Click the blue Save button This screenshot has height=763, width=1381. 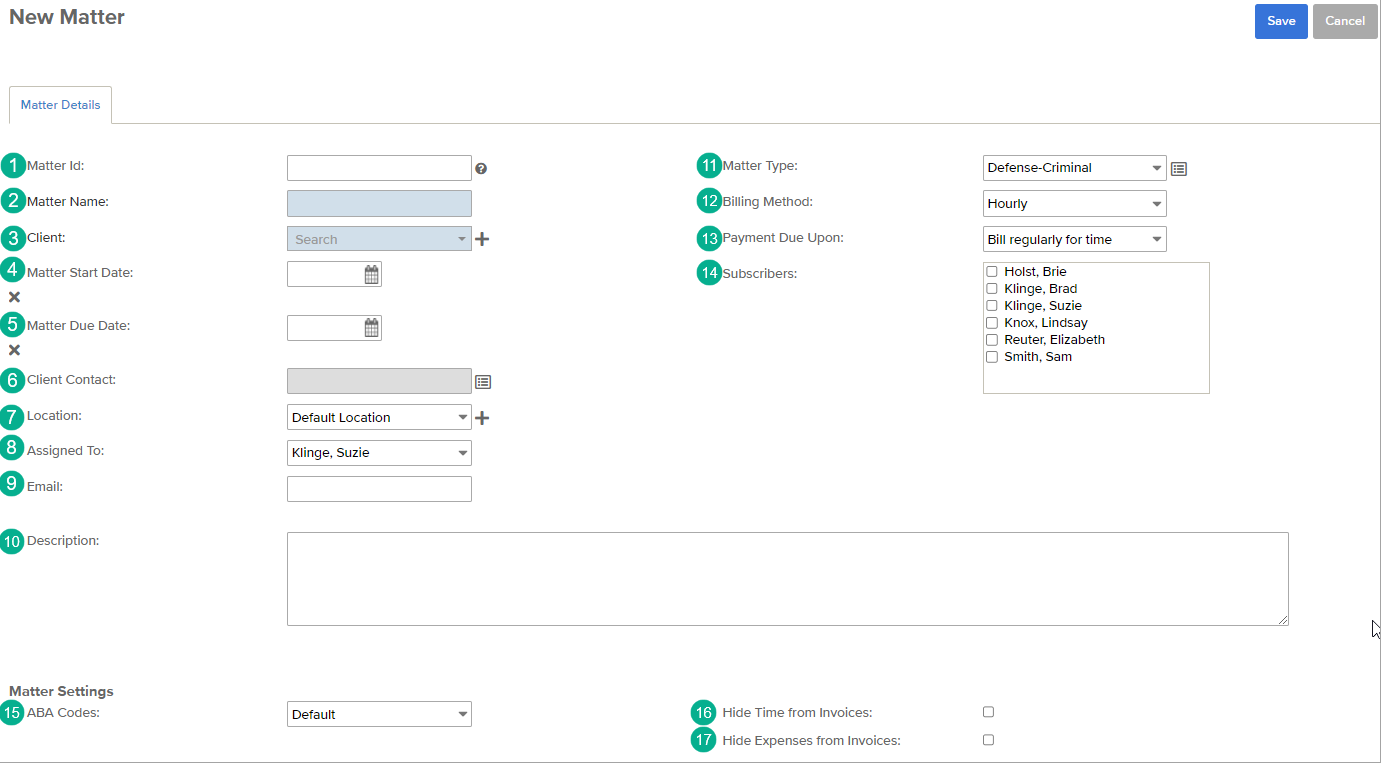tap(1281, 21)
